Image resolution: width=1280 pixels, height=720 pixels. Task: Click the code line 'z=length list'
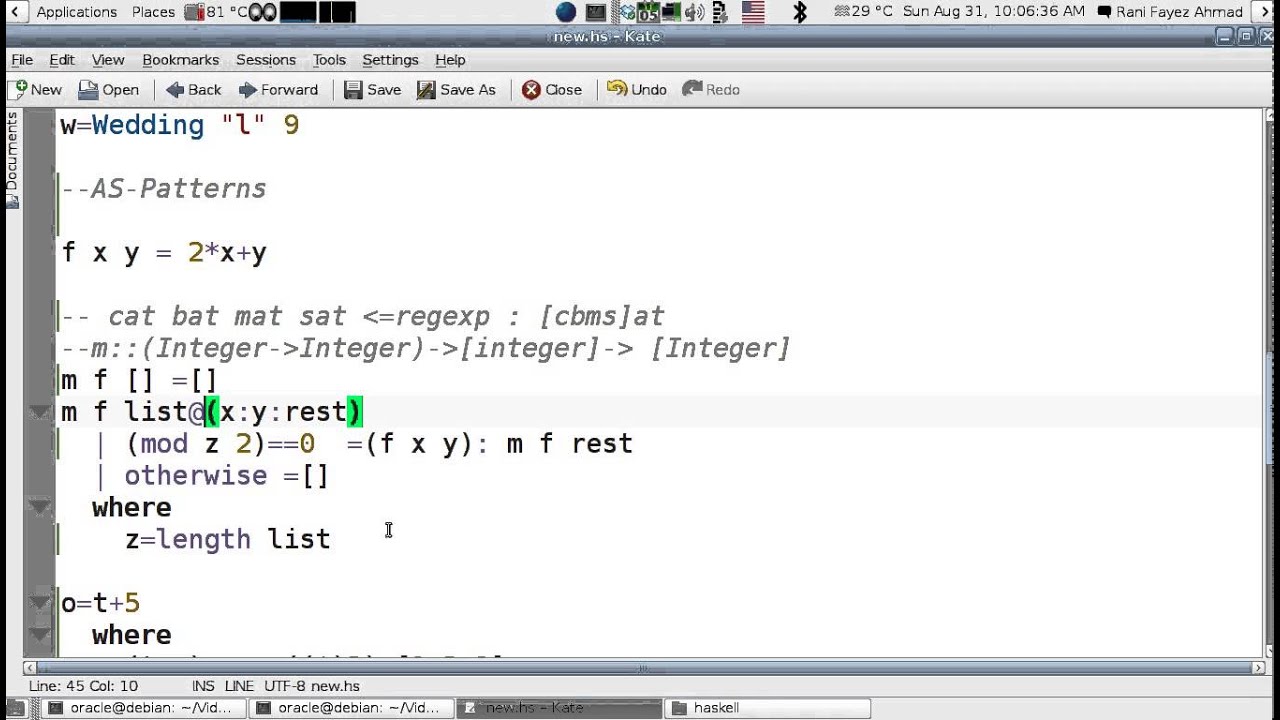pyautogui.click(x=227, y=540)
